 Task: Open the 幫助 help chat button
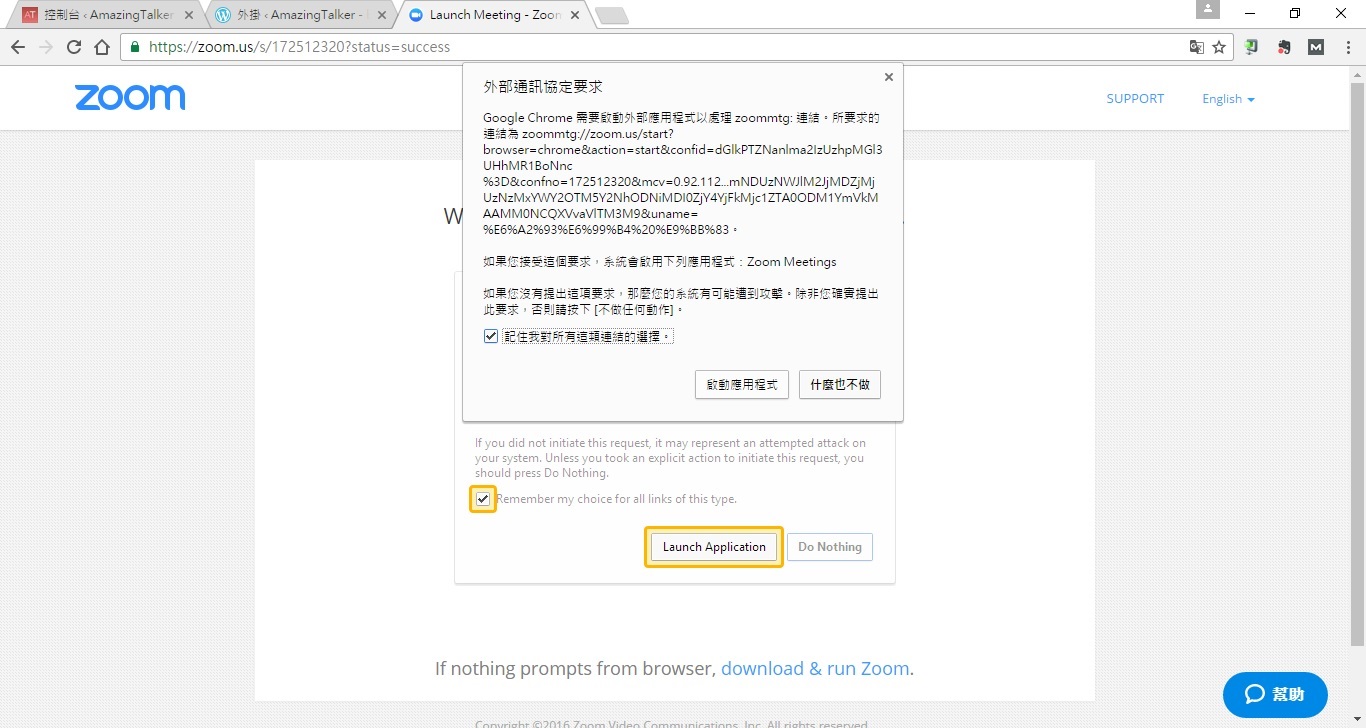(x=1275, y=694)
